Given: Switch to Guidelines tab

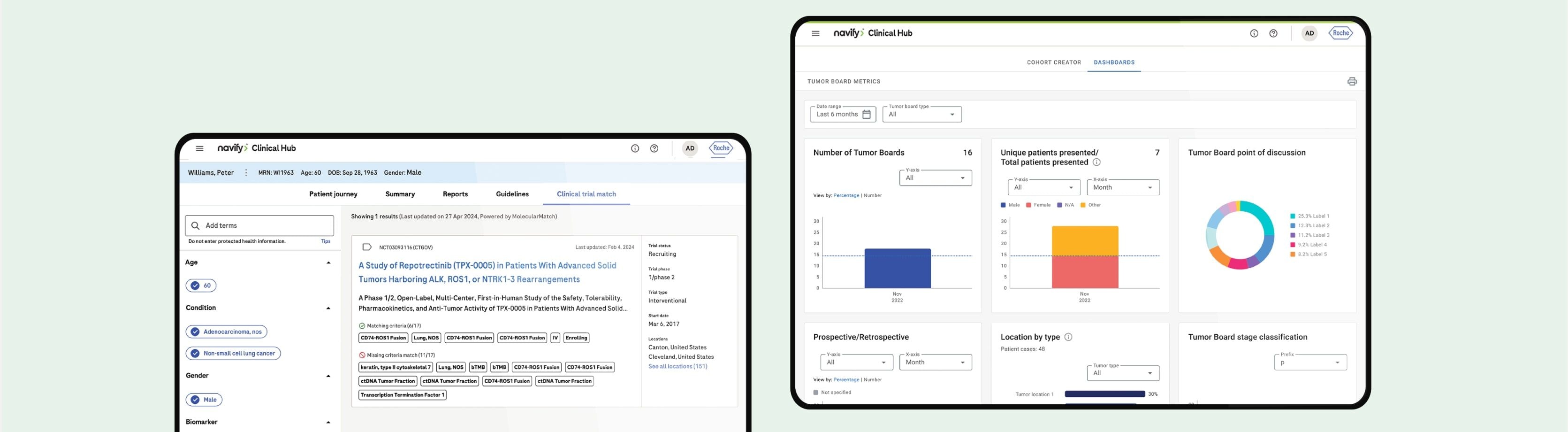Looking at the screenshot, I should 512,194.
